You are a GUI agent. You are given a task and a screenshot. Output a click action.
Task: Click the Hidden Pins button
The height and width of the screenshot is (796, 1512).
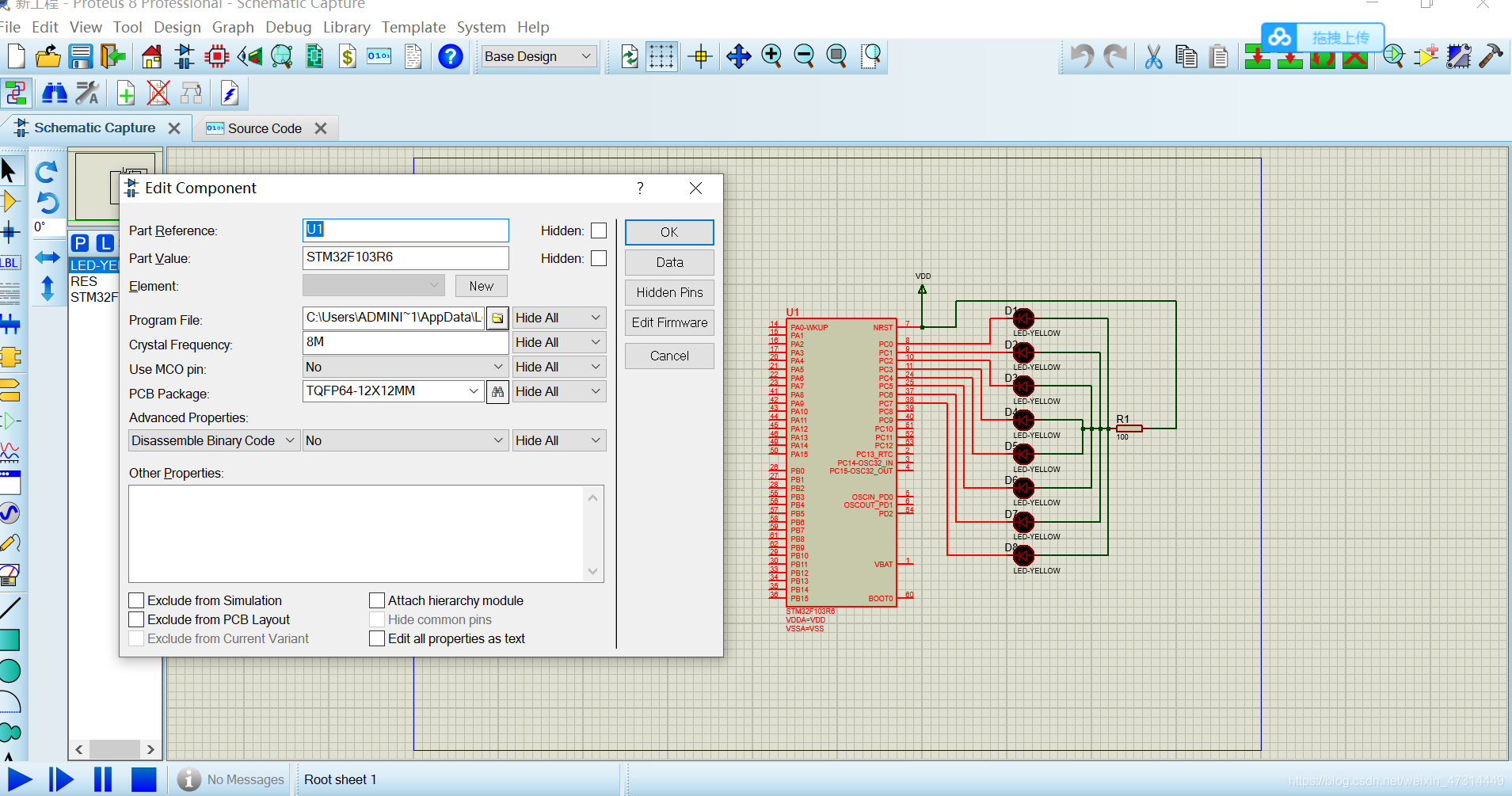click(669, 292)
